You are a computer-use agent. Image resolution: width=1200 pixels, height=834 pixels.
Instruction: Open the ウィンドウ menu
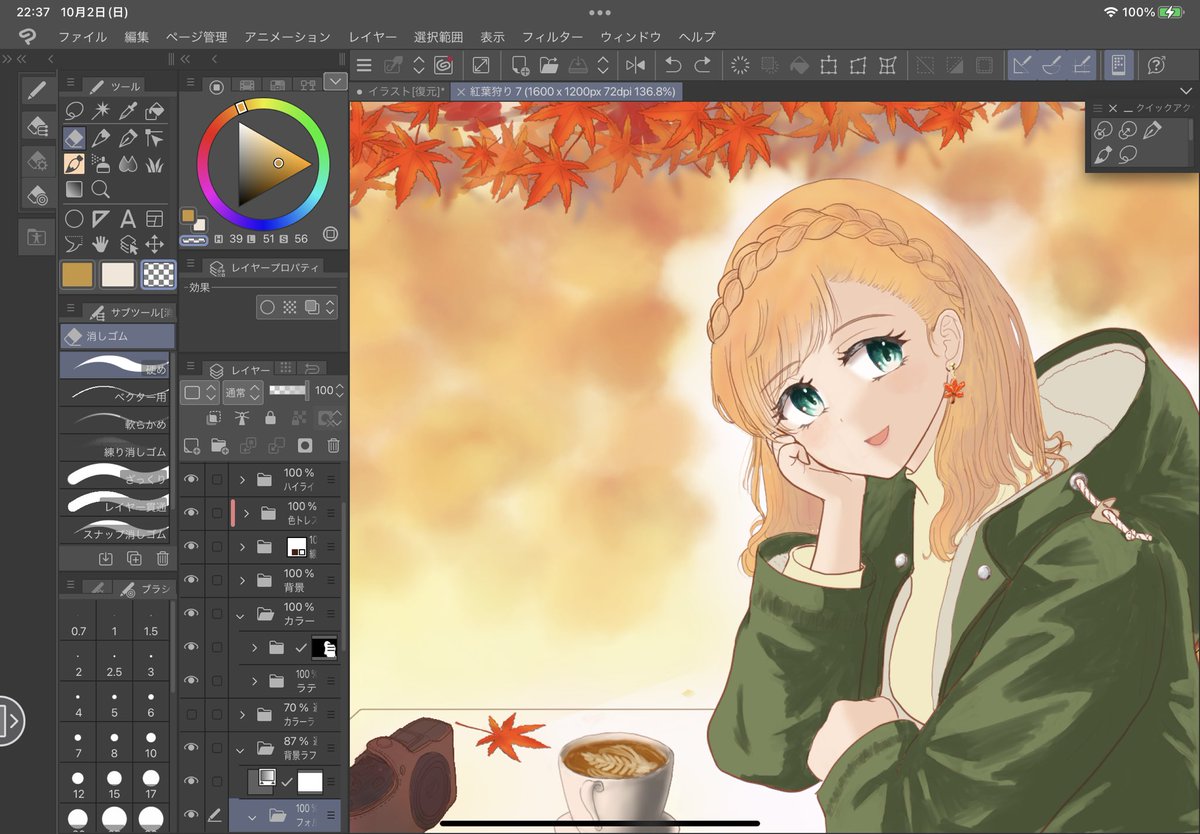point(630,37)
